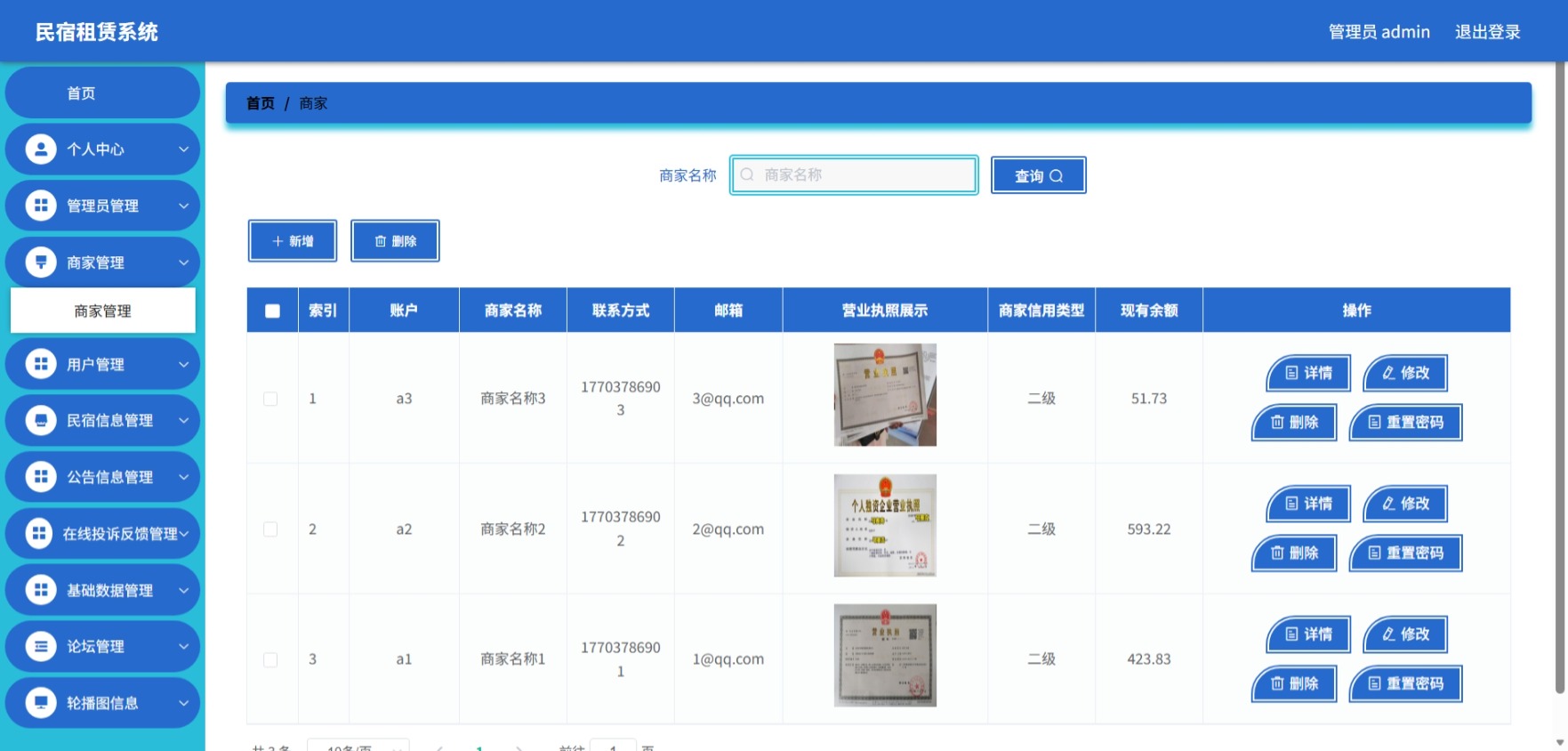The width and height of the screenshot is (1568, 751).
Task: Open the 在线投诉反馈管理 menu label
Action: point(120,534)
